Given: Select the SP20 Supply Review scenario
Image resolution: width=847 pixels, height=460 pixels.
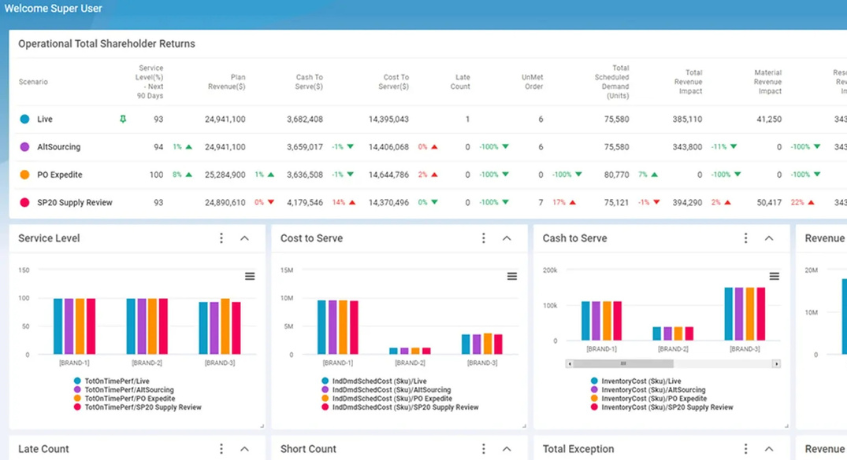Looking at the screenshot, I should coord(75,203).
